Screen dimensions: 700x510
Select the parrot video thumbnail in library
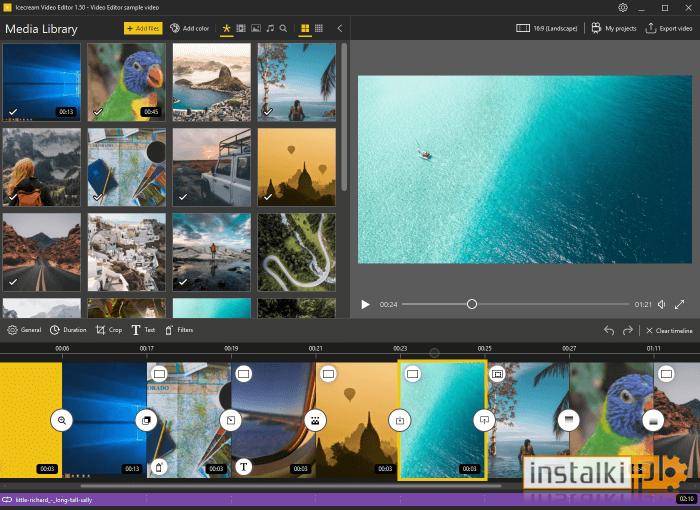pos(126,82)
